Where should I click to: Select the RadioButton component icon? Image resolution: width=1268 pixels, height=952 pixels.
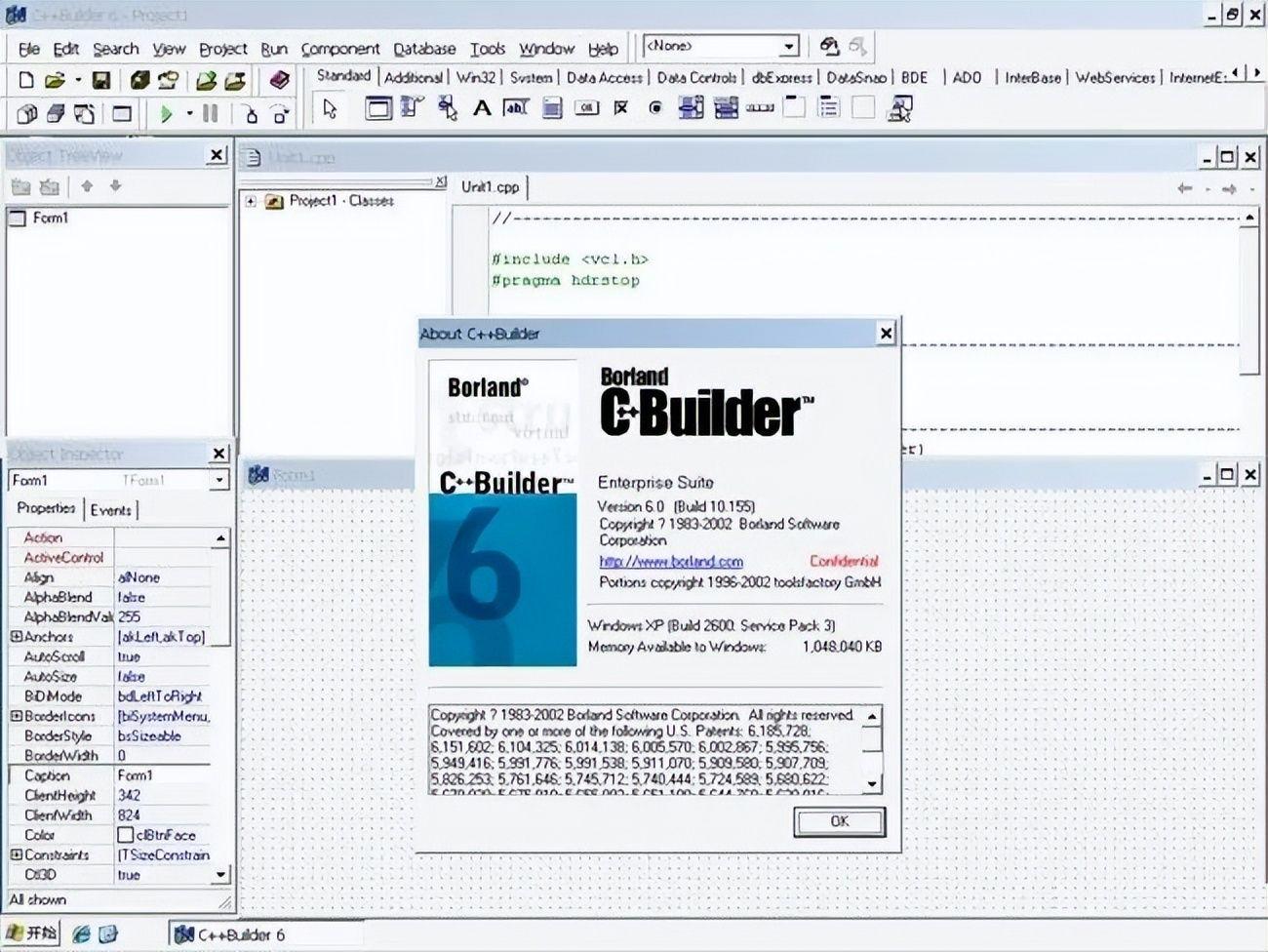coord(655,108)
